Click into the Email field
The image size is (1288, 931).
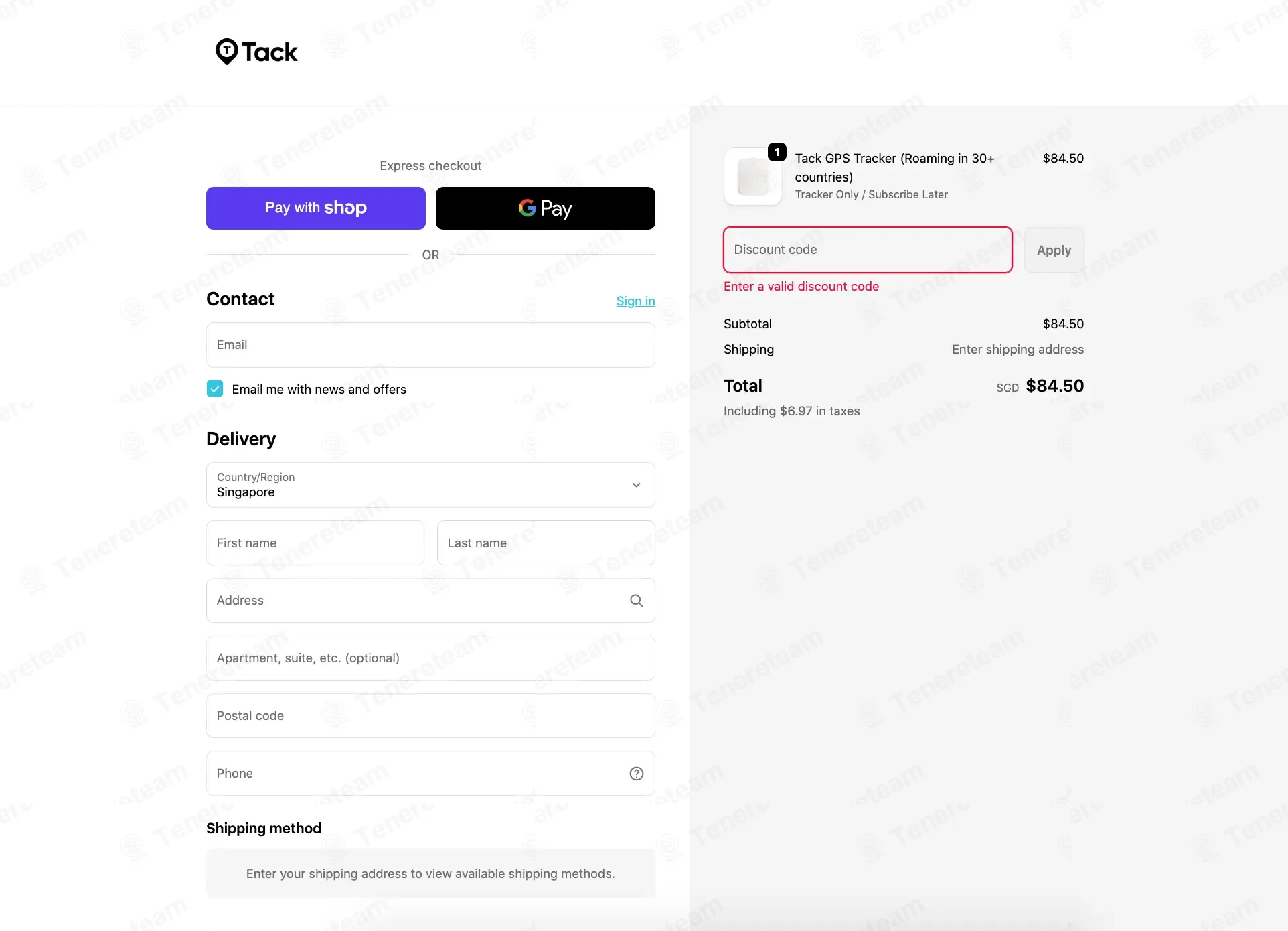coord(430,345)
